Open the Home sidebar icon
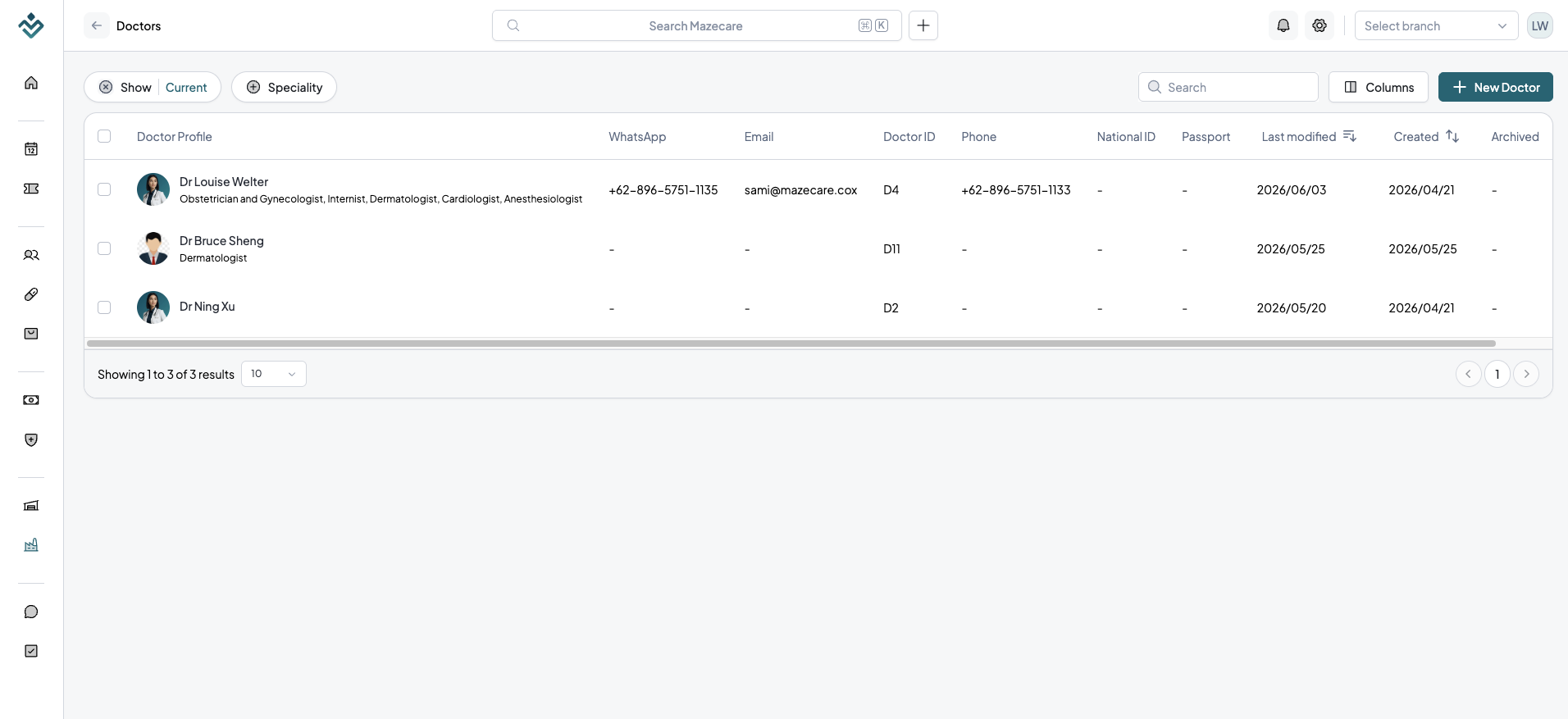This screenshot has width=1568, height=719. [x=31, y=83]
